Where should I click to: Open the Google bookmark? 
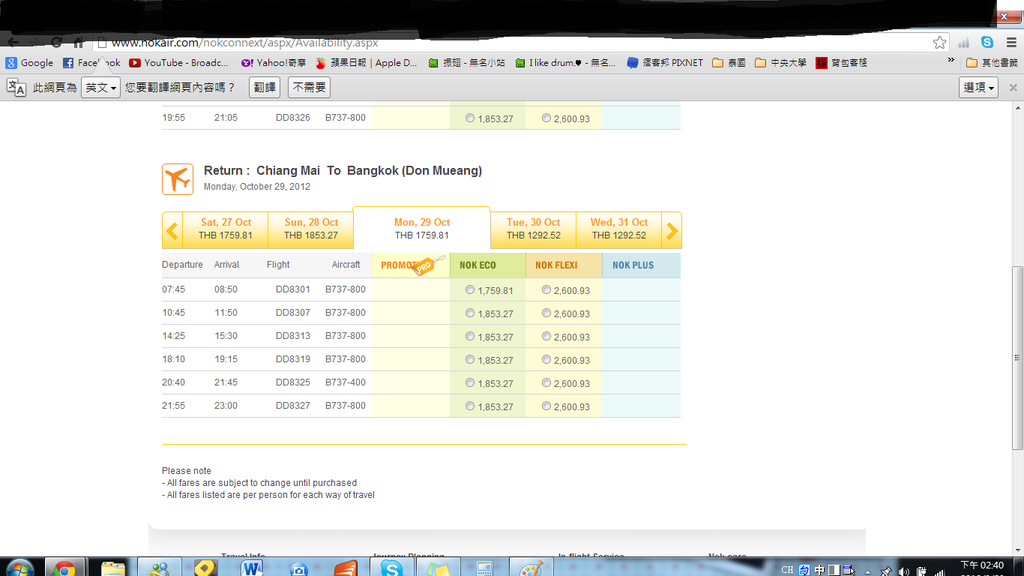point(29,63)
